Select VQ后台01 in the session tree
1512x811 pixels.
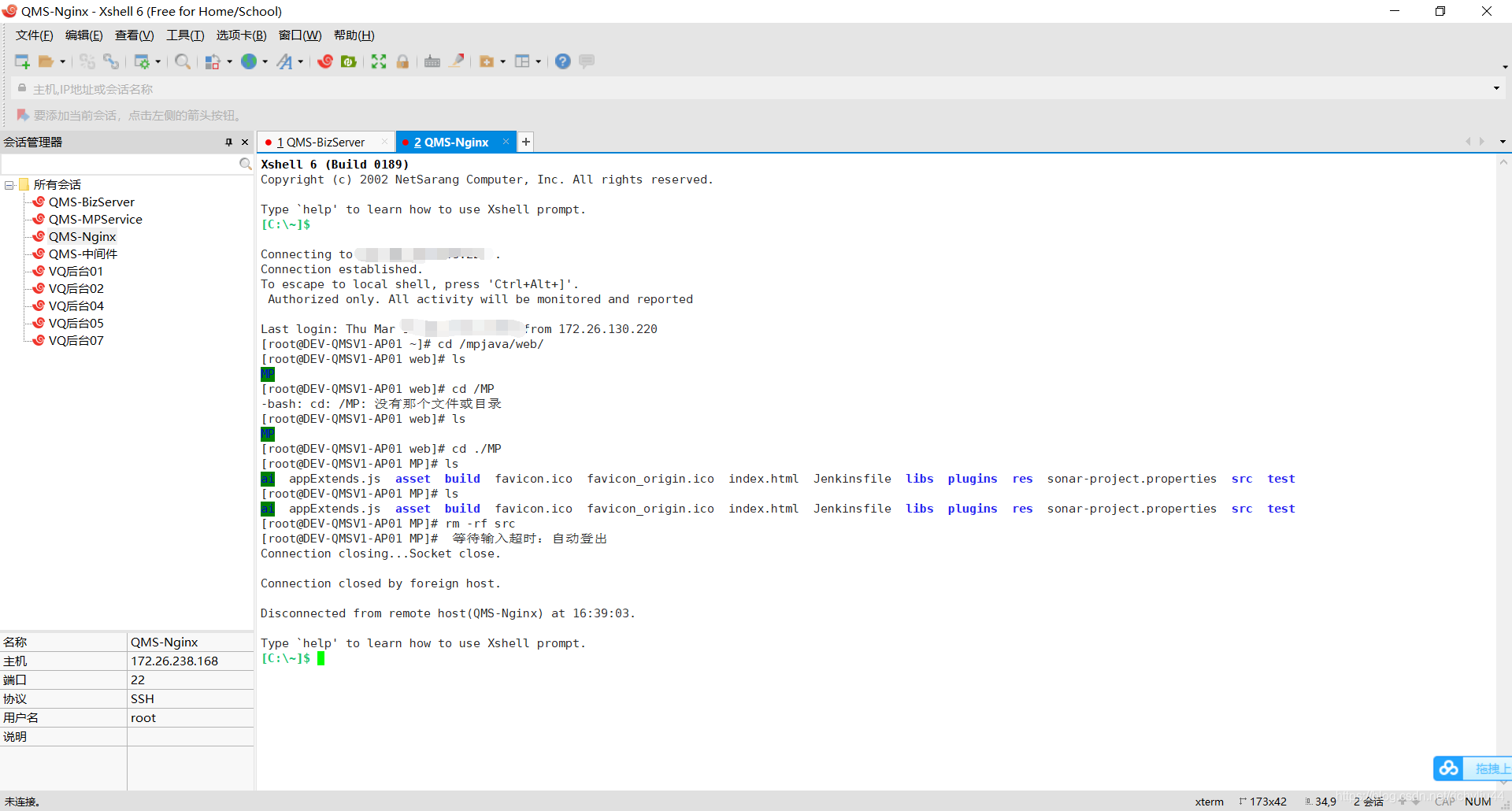76,272
